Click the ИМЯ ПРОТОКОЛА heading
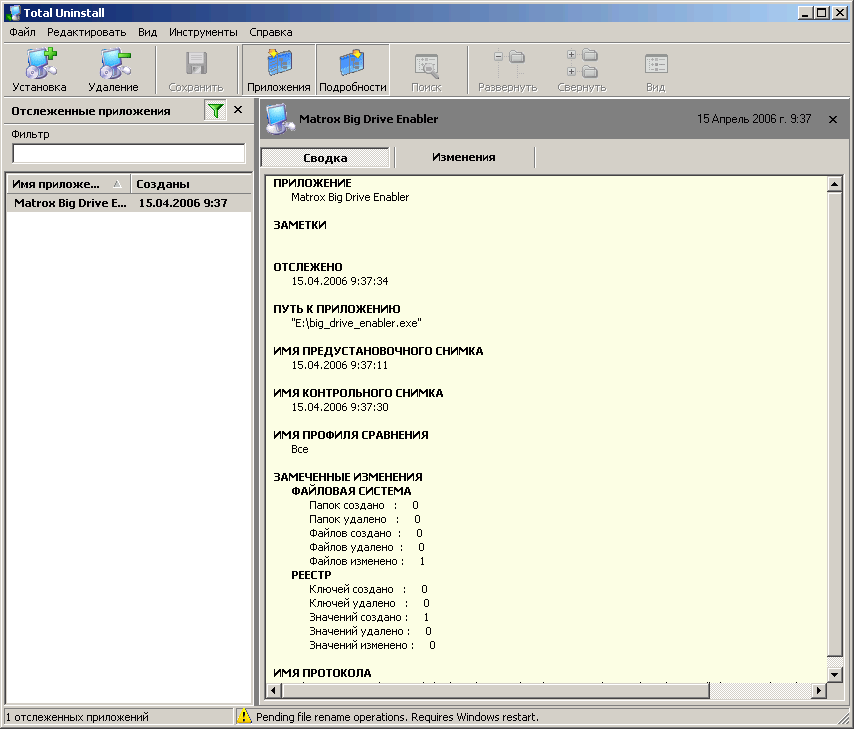Screen dimensions: 854x729 [x=322, y=673]
